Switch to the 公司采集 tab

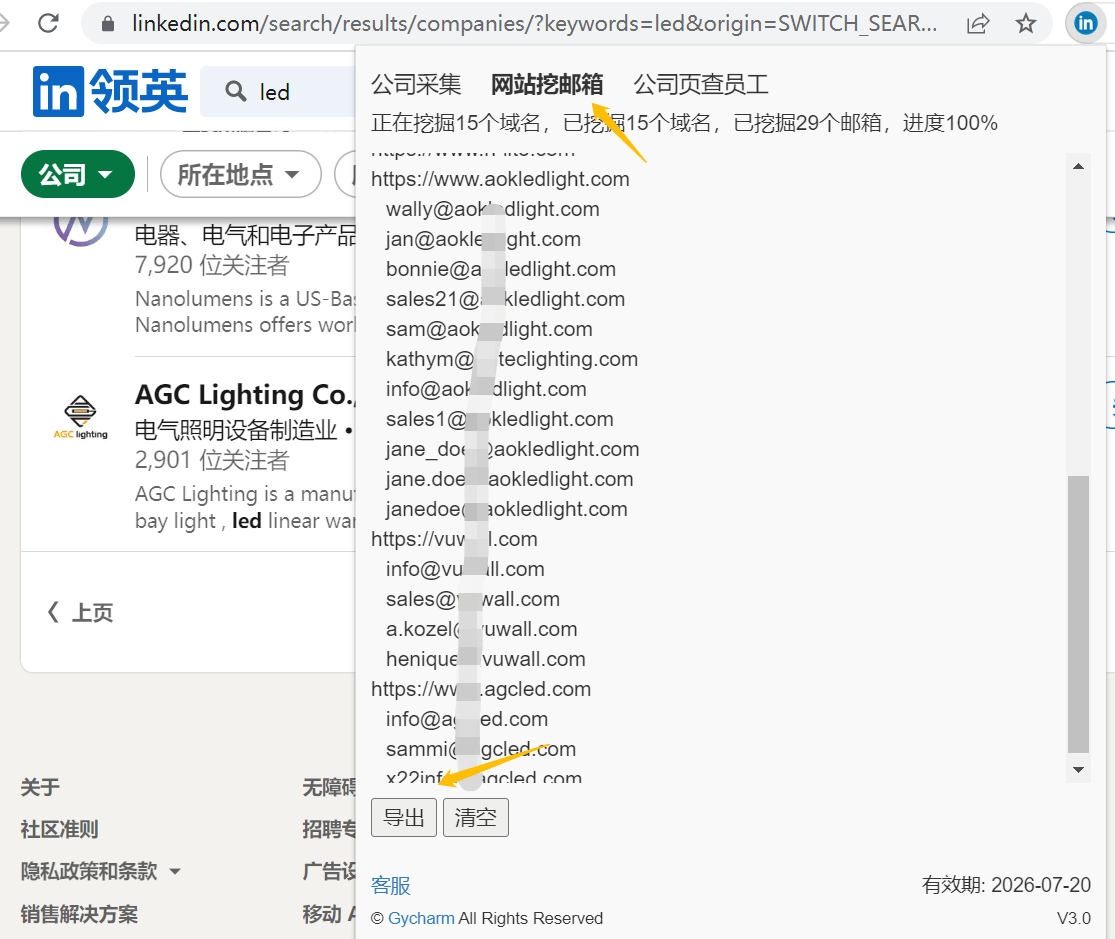coord(416,85)
